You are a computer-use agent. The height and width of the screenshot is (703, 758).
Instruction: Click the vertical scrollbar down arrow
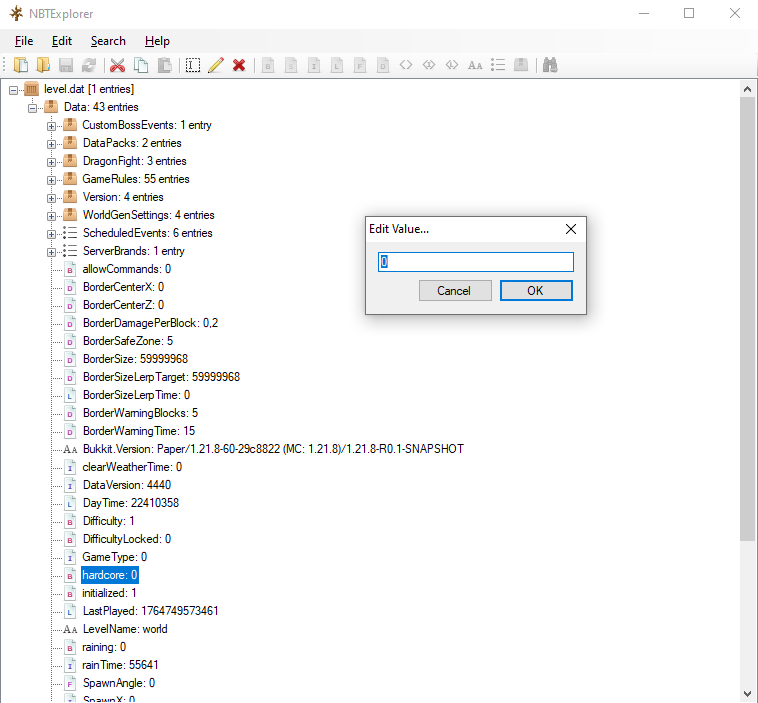(748, 693)
